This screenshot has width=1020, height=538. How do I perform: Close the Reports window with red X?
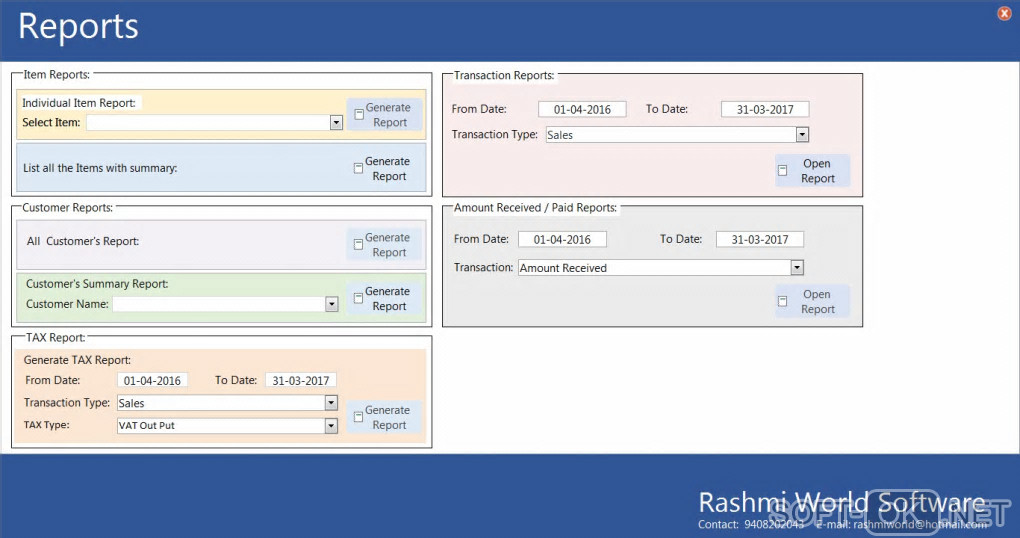(1004, 13)
